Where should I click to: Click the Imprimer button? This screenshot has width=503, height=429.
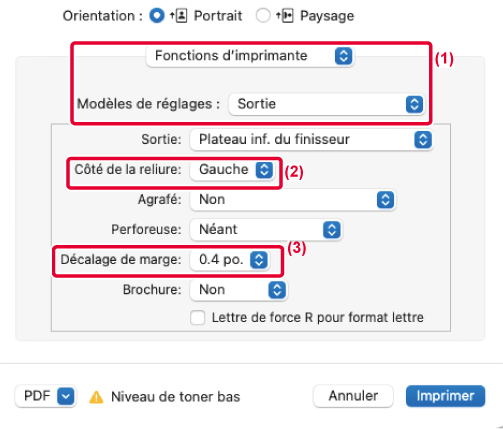point(445,396)
